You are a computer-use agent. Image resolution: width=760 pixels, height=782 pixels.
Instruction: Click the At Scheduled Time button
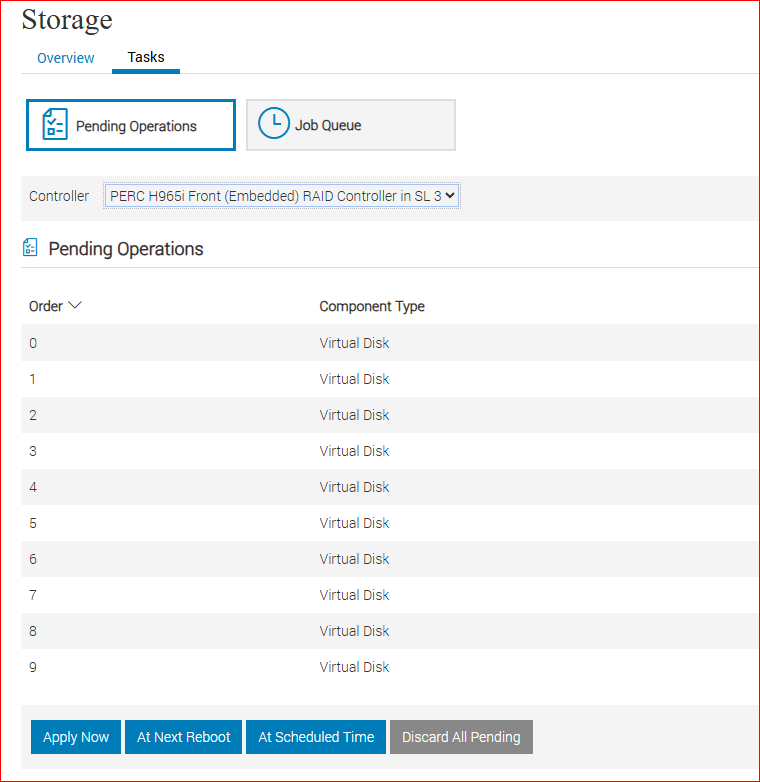(x=316, y=737)
